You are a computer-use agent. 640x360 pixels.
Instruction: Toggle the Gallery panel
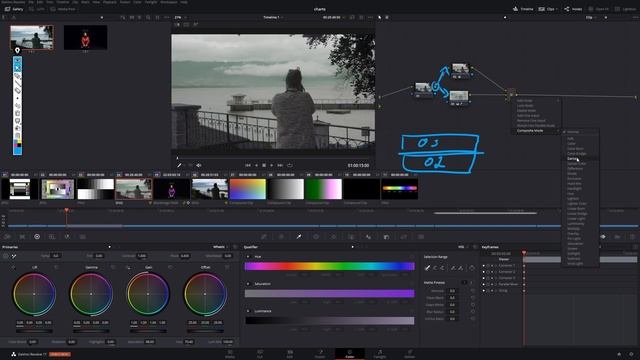coord(14,9)
